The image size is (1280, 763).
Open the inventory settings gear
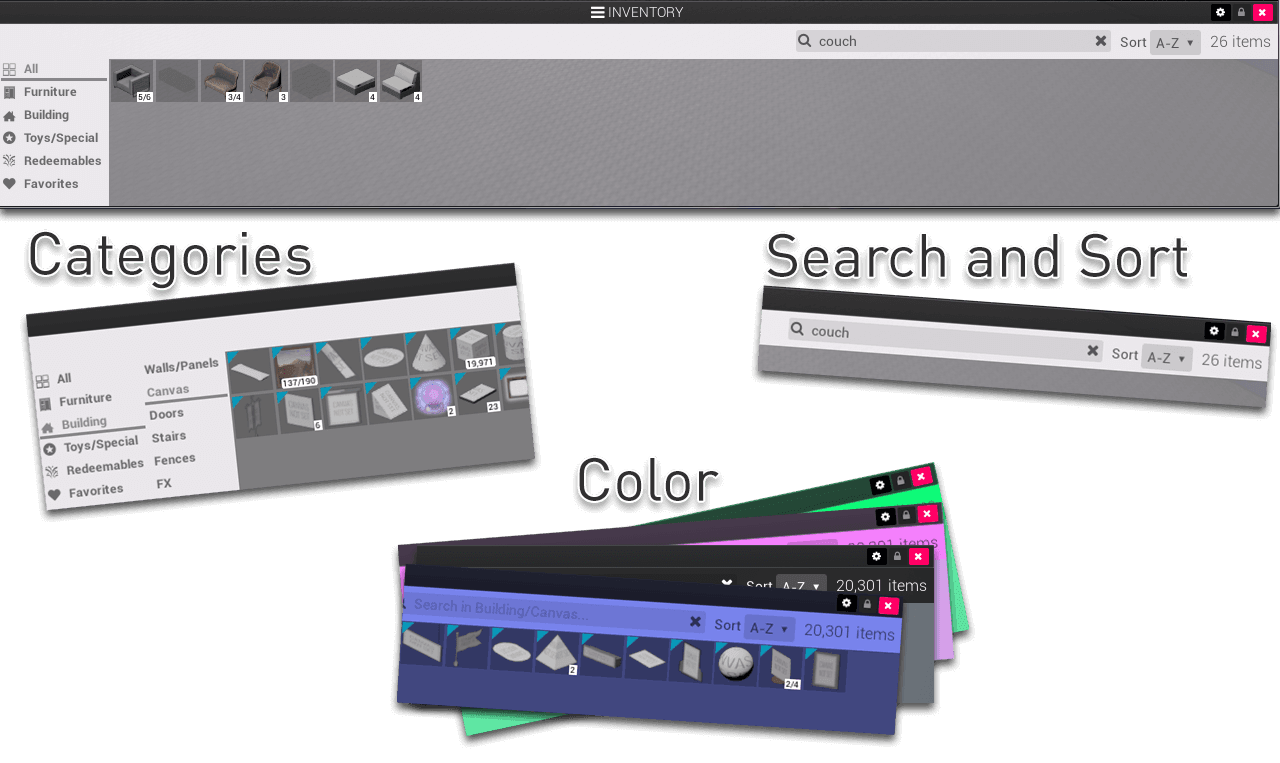pos(1220,12)
